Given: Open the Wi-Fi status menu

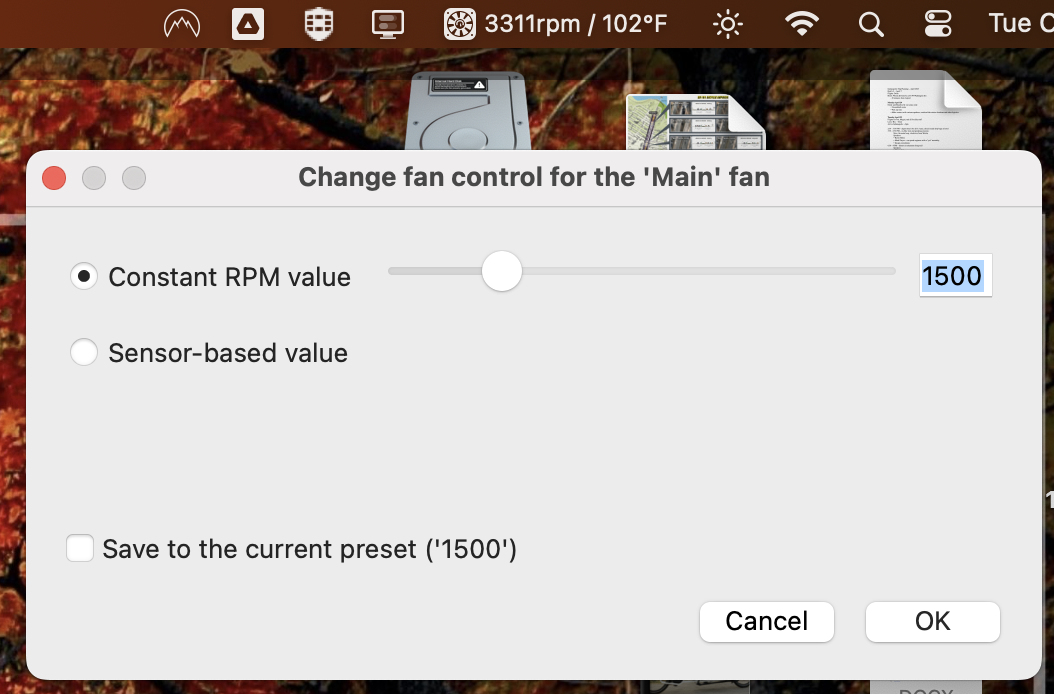Looking at the screenshot, I should [799, 23].
